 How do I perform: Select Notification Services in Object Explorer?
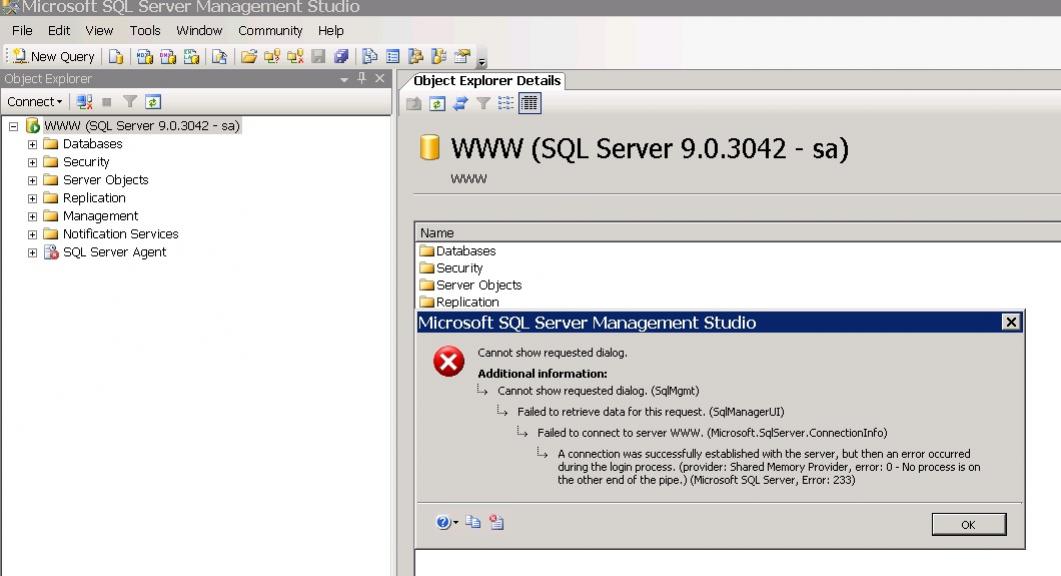coord(120,234)
